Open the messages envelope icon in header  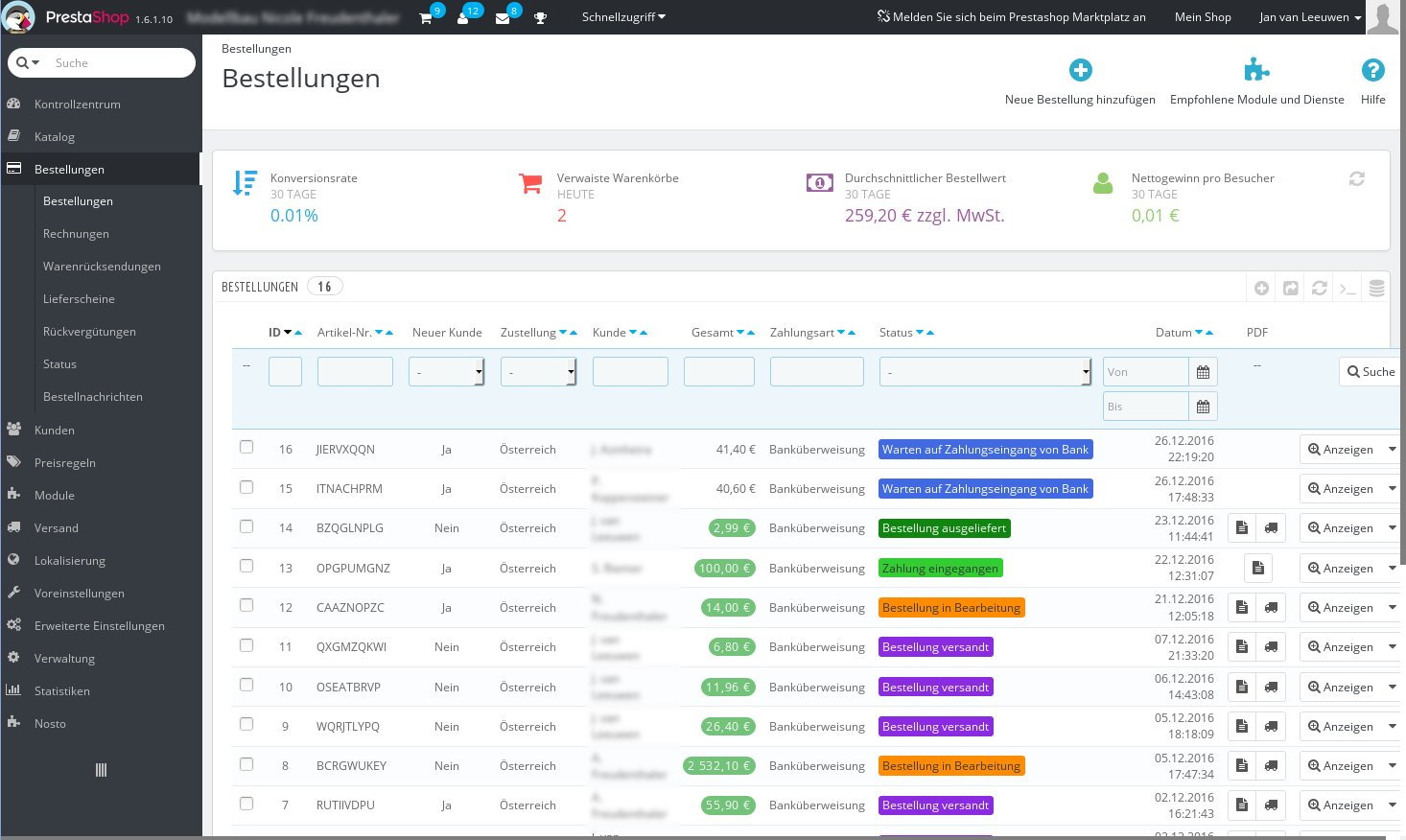point(503,18)
